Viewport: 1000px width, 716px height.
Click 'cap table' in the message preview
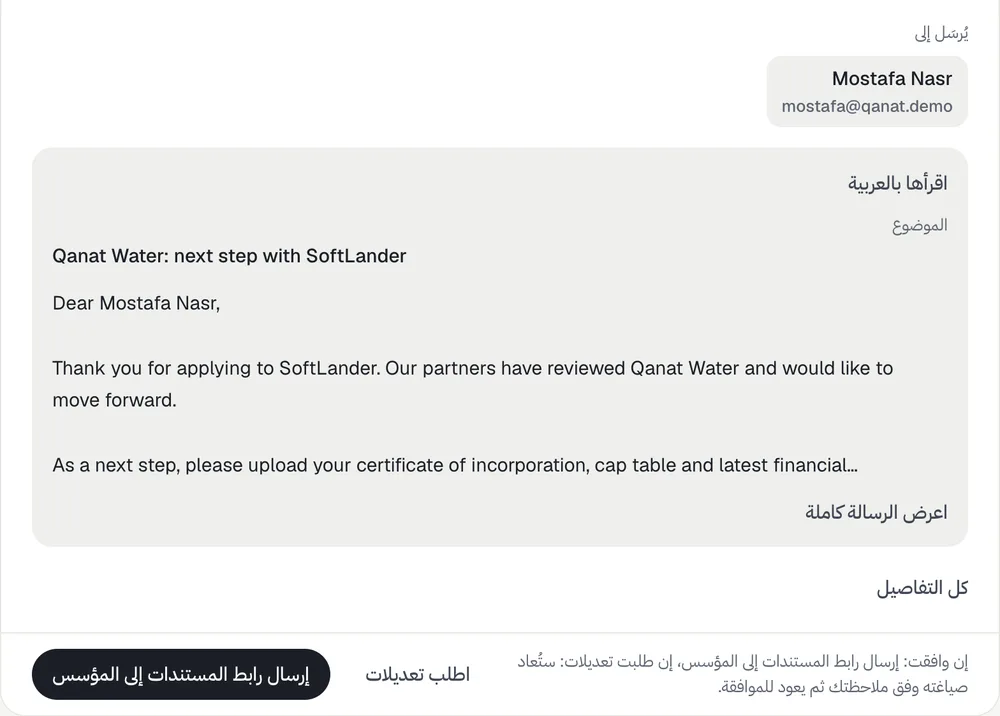(x=635, y=465)
